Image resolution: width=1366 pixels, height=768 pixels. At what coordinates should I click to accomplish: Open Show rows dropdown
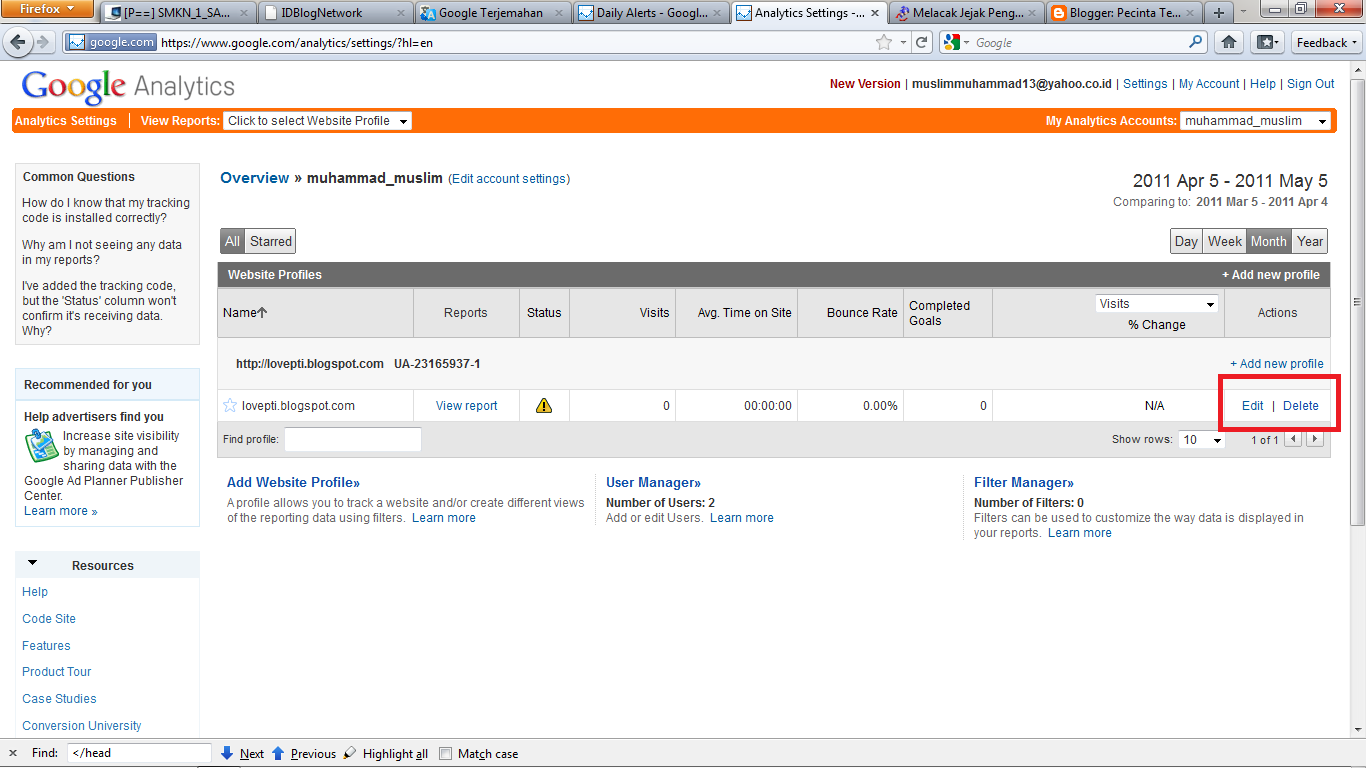tap(1202, 440)
